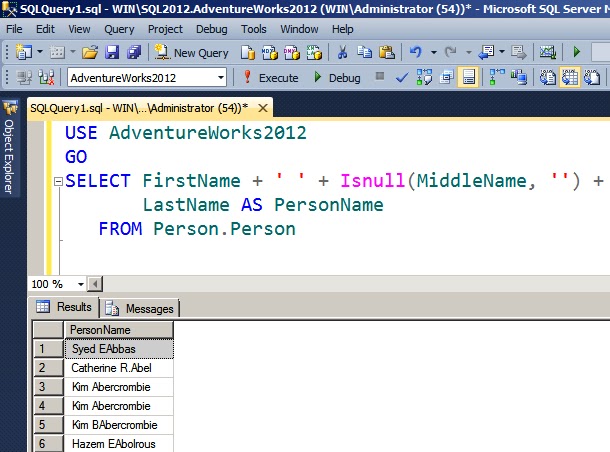This screenshot has height=452, width=610.
Task: Select the cell 'Catherine R.Abel'
Action: [x=119, y=368]
